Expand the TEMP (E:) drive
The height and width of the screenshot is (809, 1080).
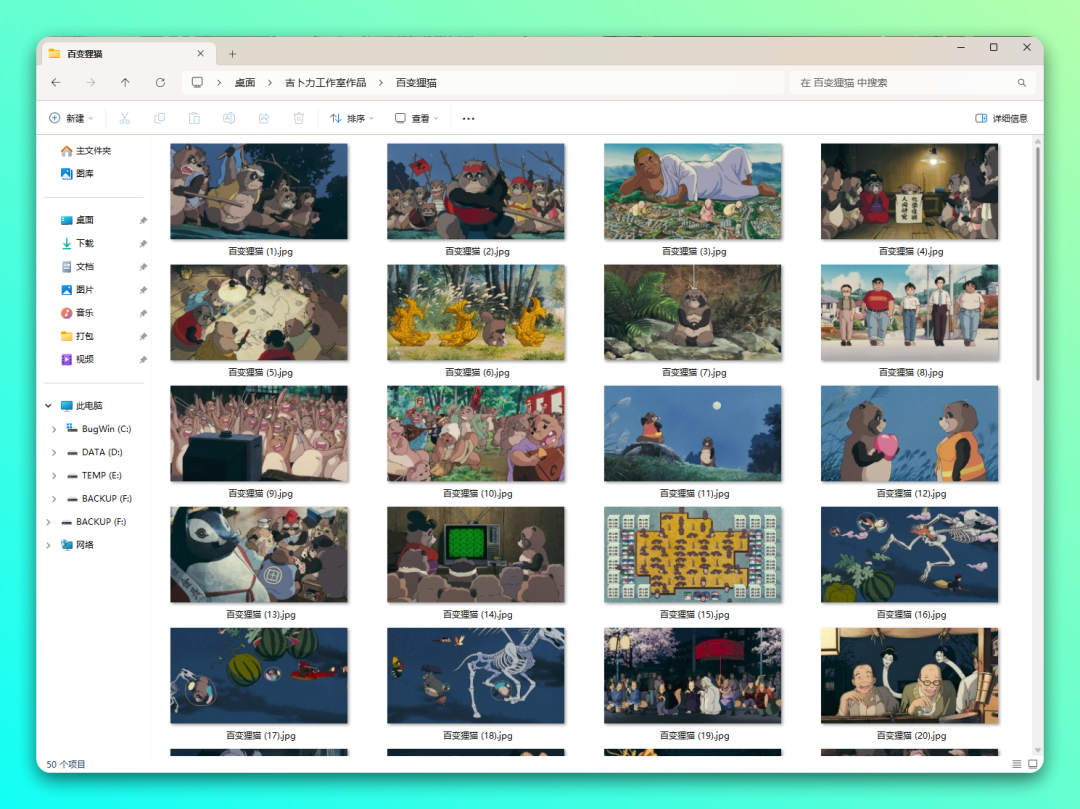tap(54, 475)
